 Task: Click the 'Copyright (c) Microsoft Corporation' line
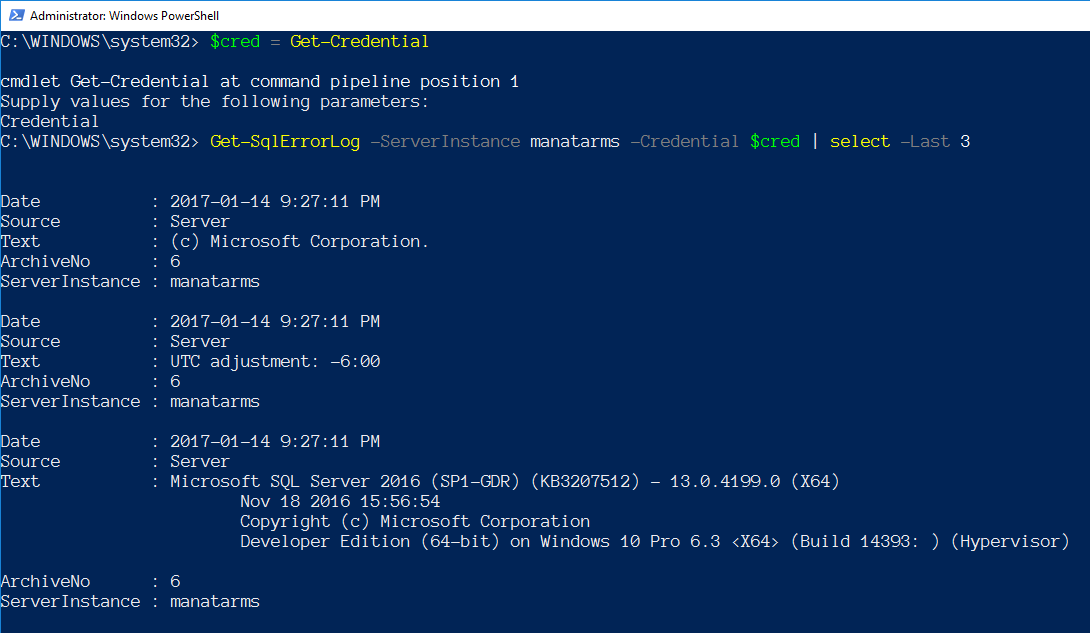tap(415, 522)
